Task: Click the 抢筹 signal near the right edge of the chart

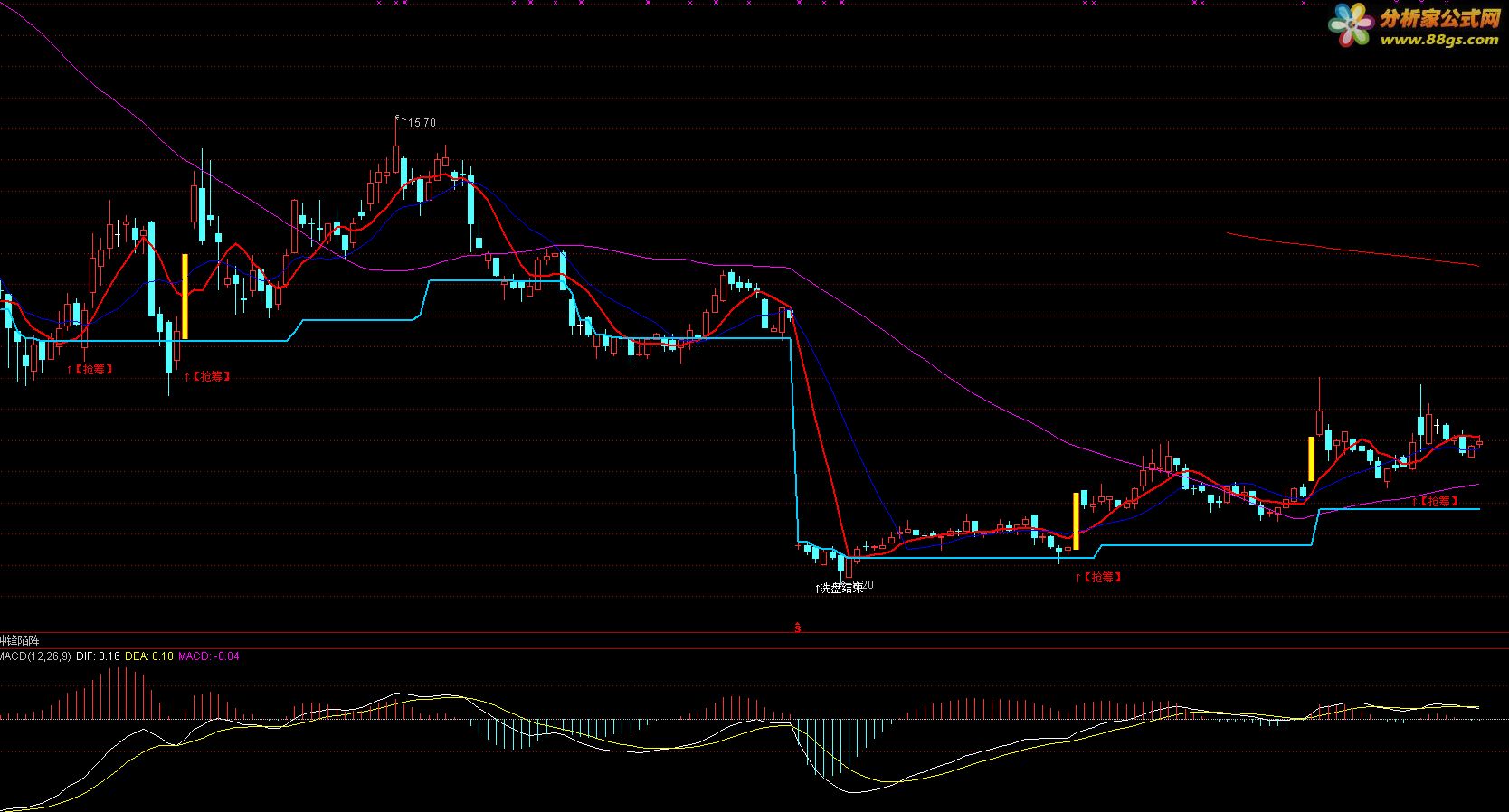Action: point(1436,500)
